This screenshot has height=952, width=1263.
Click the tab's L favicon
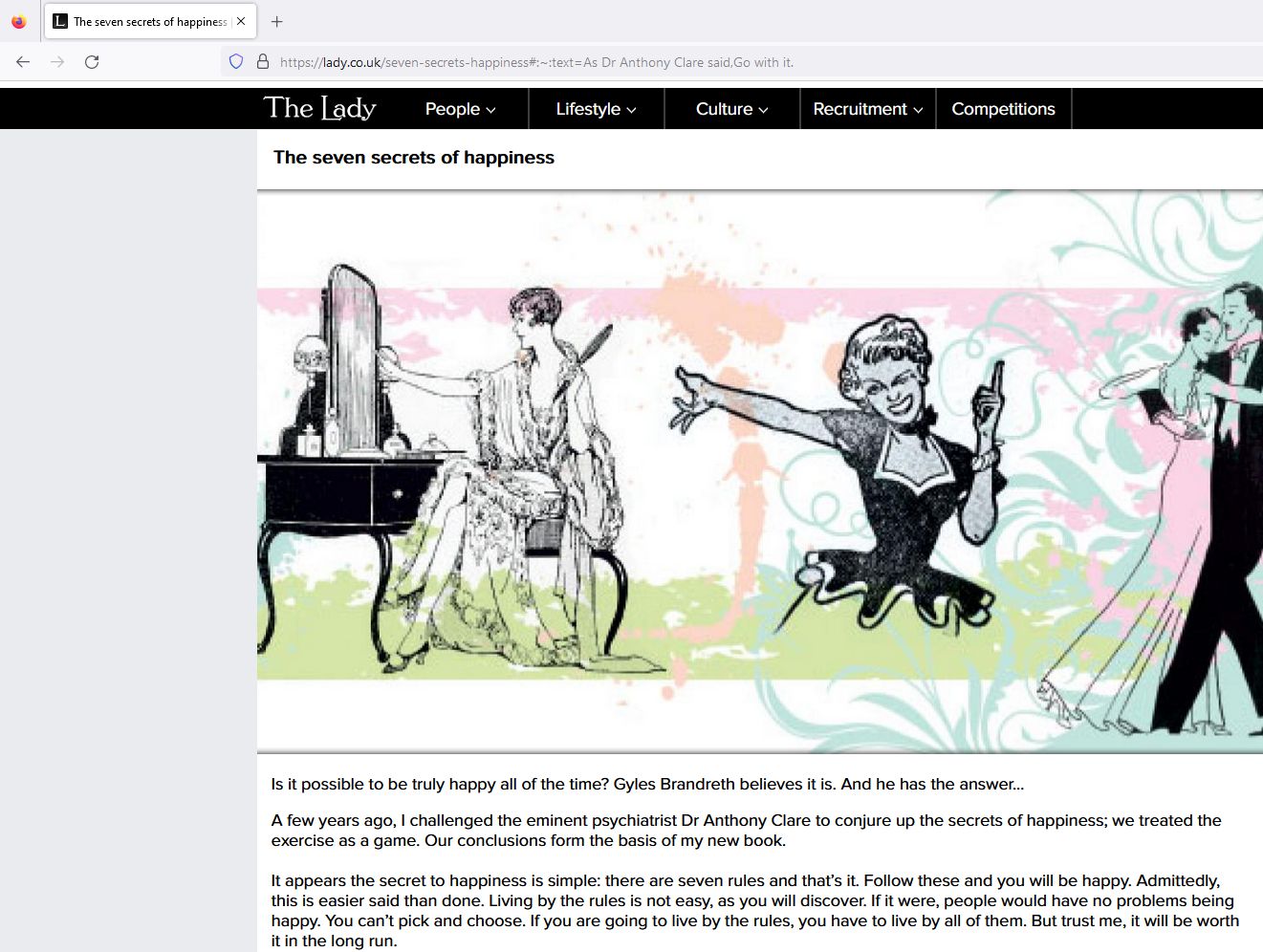(60, 21)
